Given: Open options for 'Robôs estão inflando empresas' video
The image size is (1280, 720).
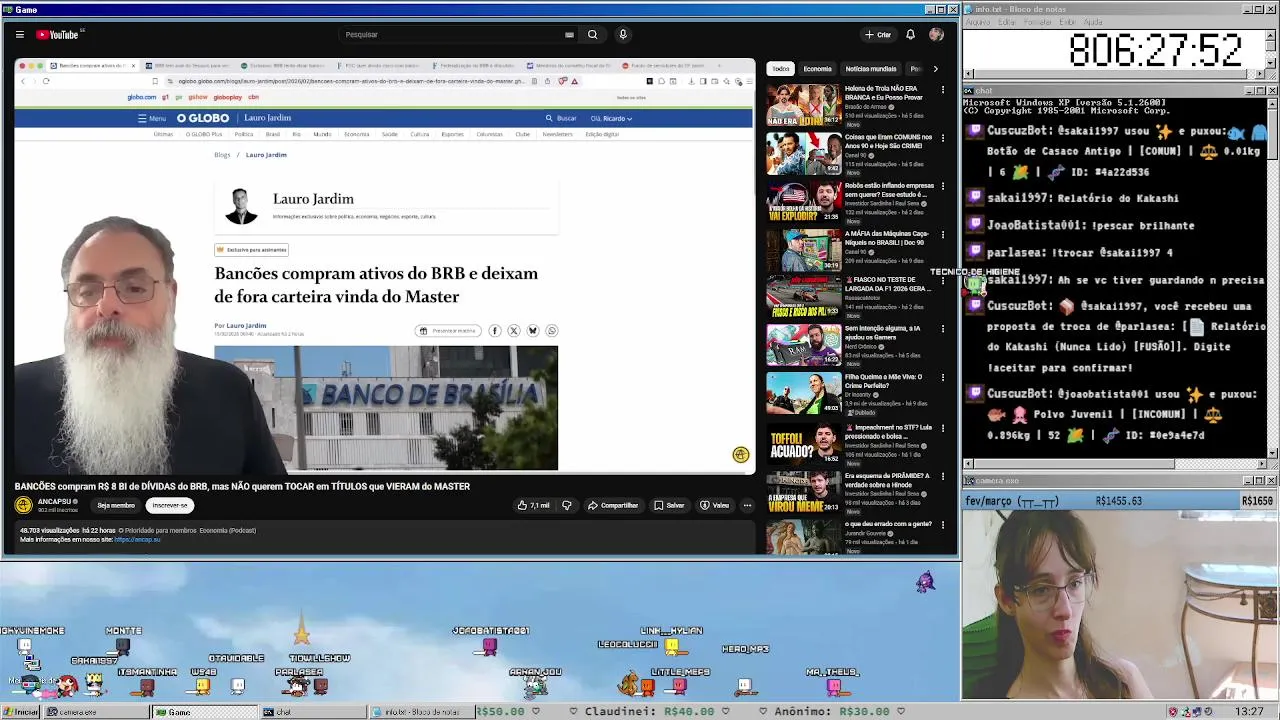Looking at the screenshot, I should [x=942, y=186].
